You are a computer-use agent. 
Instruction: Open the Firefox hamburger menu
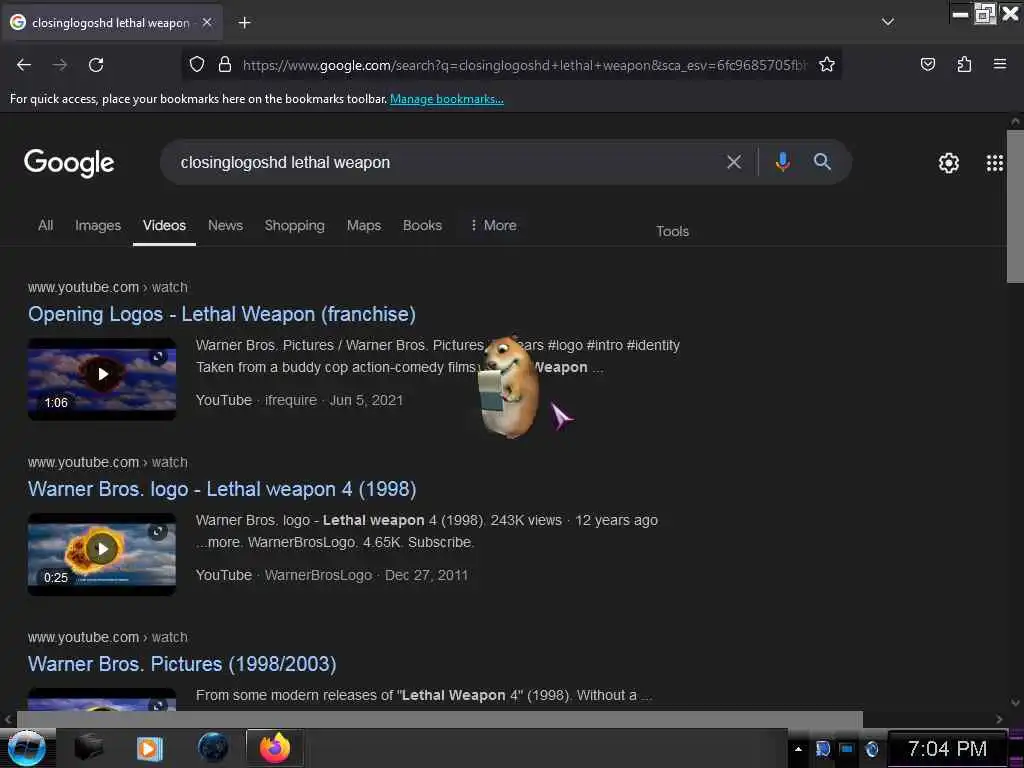pos(1000,64)
